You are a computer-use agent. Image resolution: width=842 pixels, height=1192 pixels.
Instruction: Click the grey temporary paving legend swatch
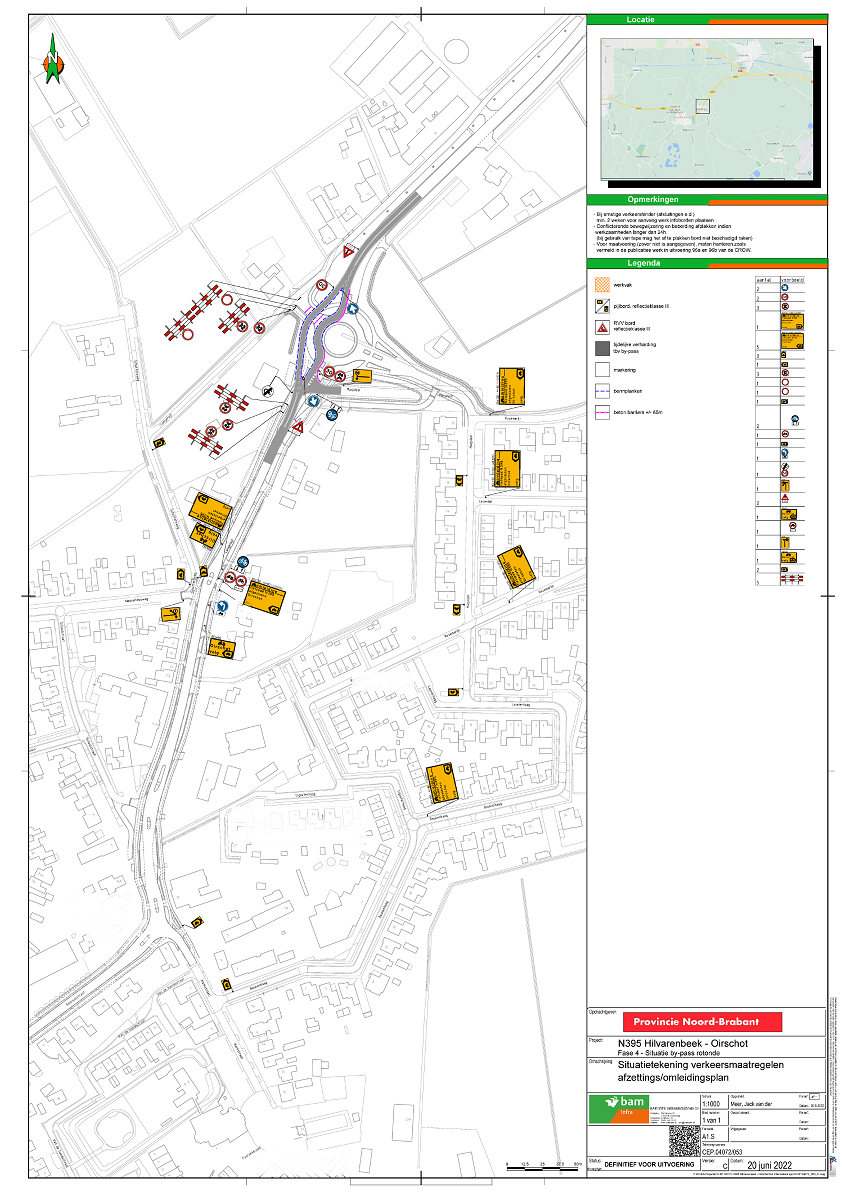(x=600, y=347)
